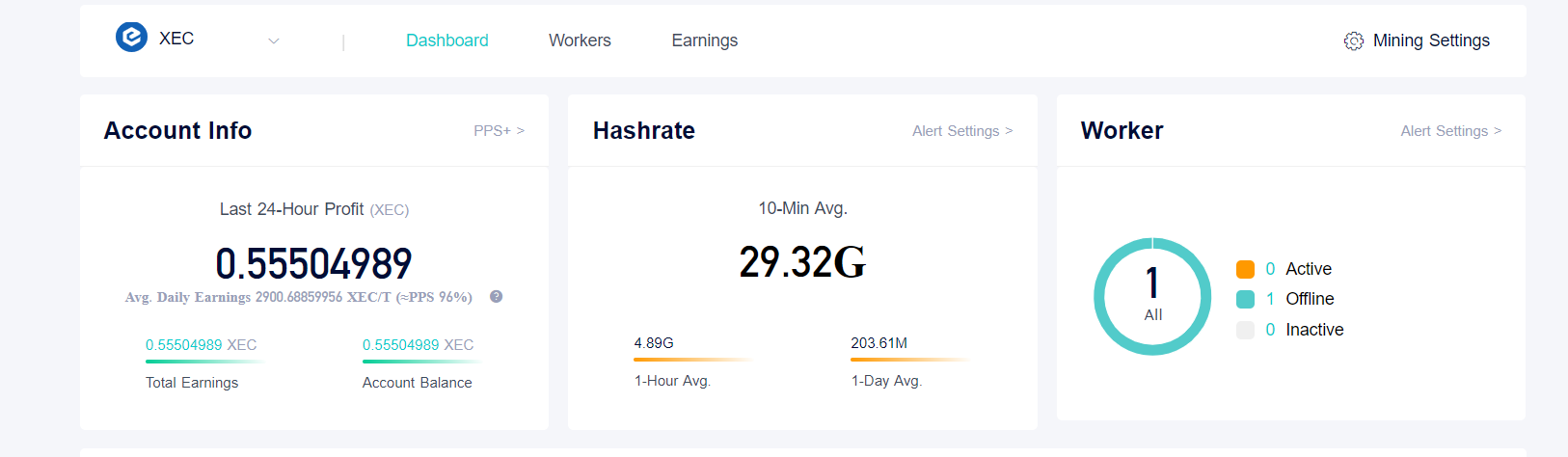
Task: Open the Workers tab
Action: point(580,40)
